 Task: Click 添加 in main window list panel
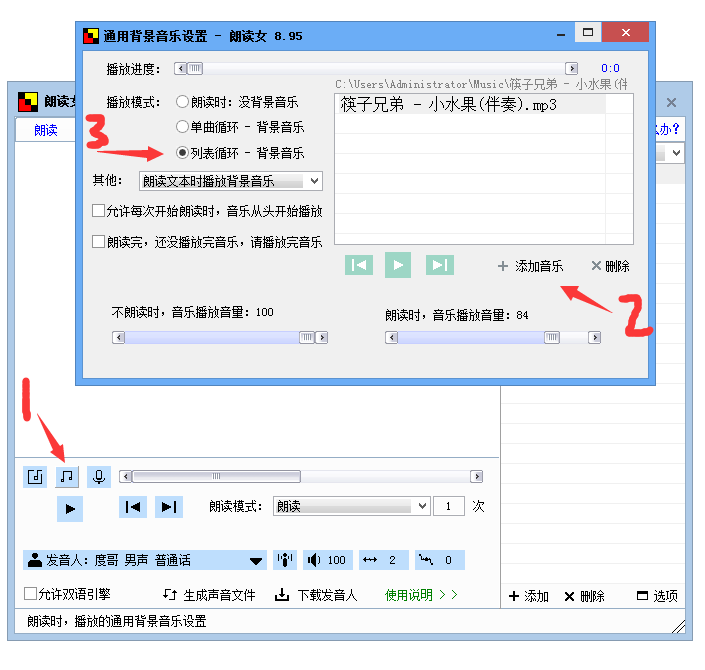click(529, 596)
